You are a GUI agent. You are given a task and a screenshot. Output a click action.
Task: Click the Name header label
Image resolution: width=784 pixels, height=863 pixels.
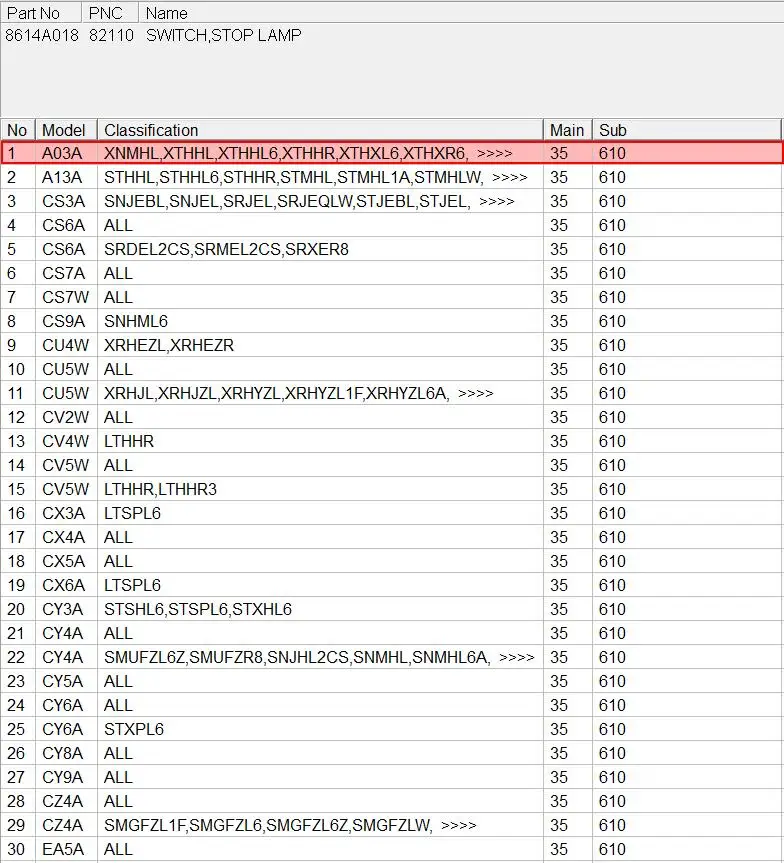[x=166, y=13]
